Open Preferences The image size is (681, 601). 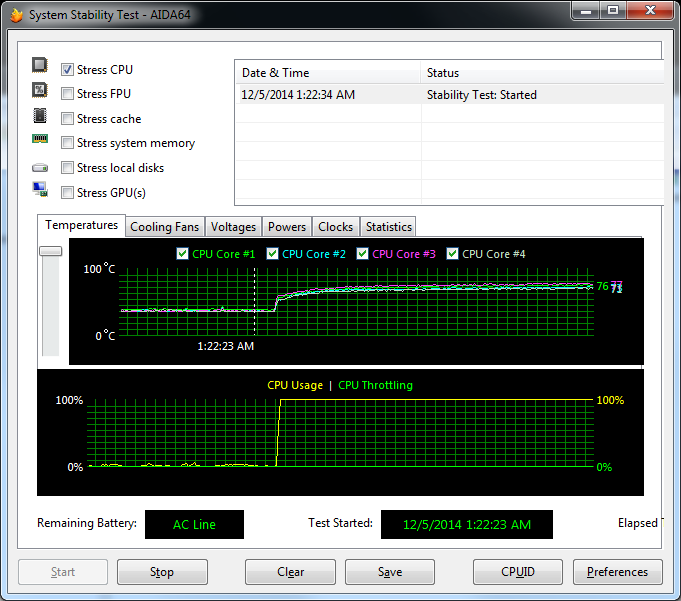[x=617, y=572]
